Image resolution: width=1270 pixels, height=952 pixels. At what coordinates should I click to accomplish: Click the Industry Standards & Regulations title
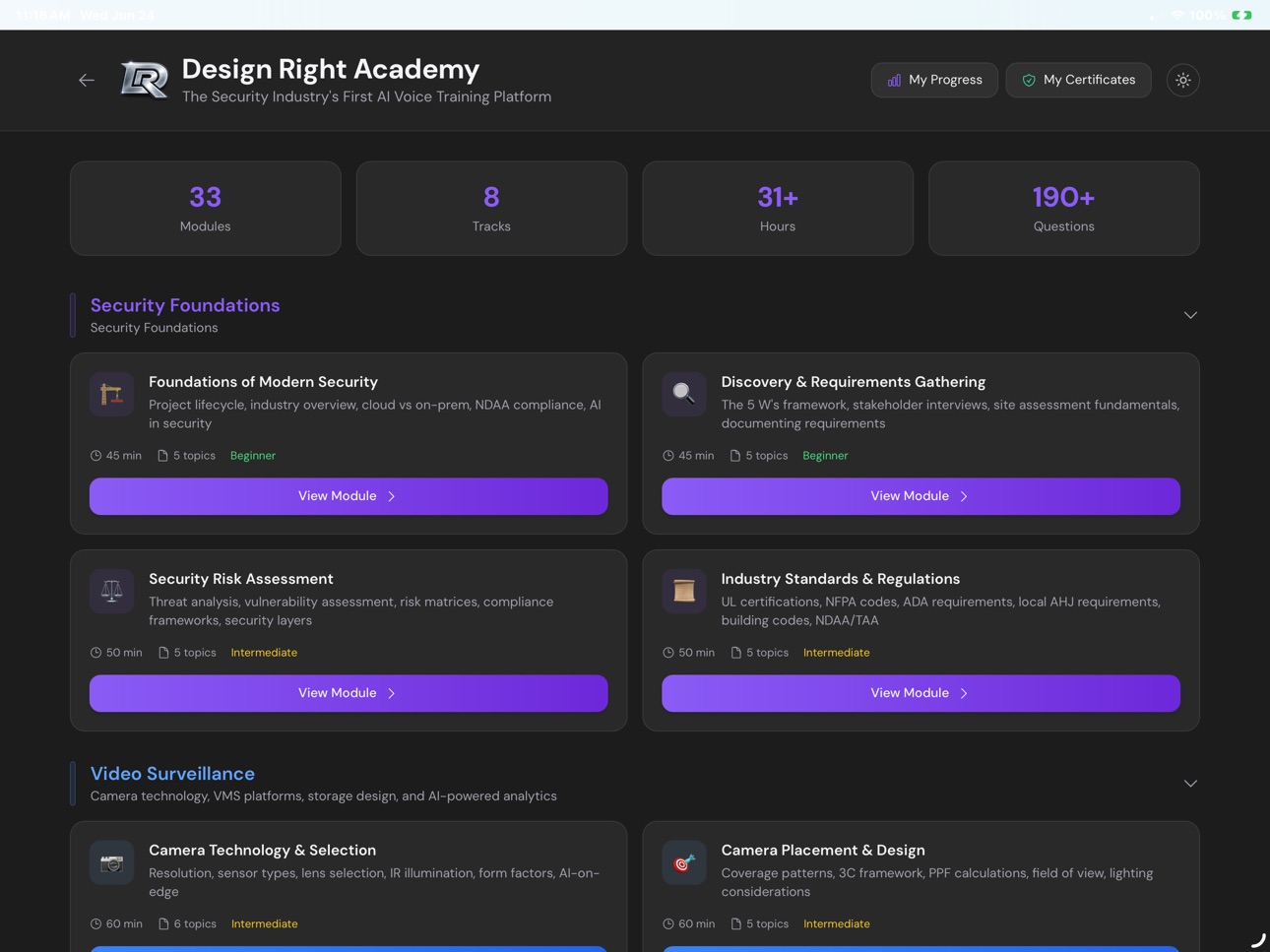pyautogui.click(x=841, y=579)
